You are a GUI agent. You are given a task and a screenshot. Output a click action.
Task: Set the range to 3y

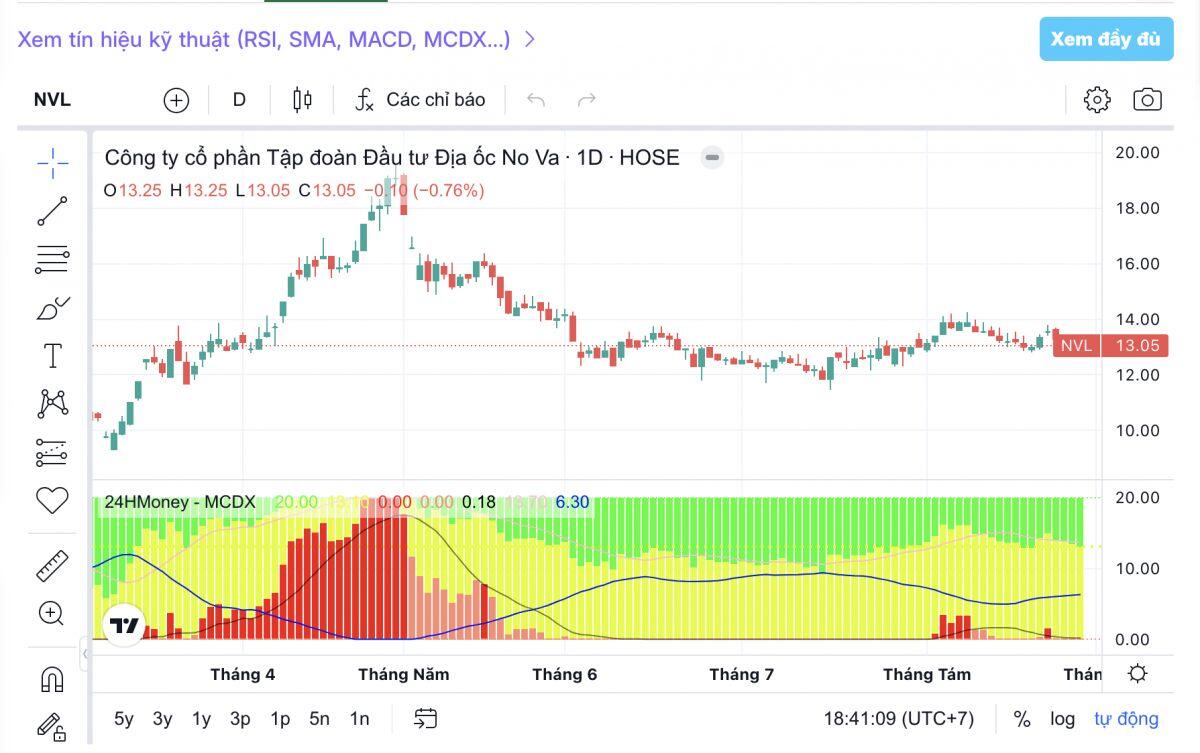(163, 718)
